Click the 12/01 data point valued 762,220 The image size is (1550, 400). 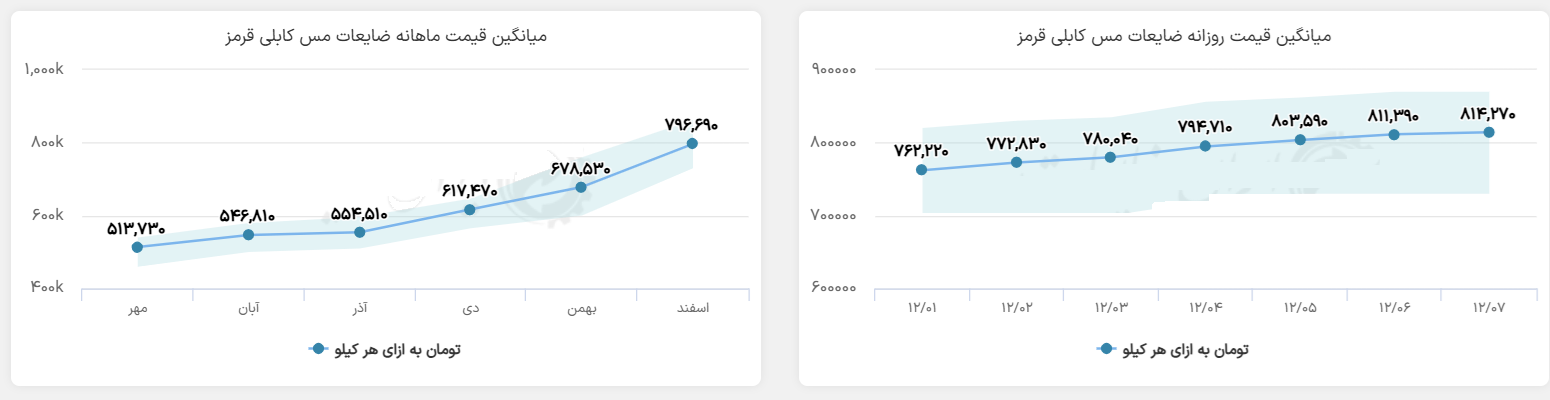(x=921, y=170)
